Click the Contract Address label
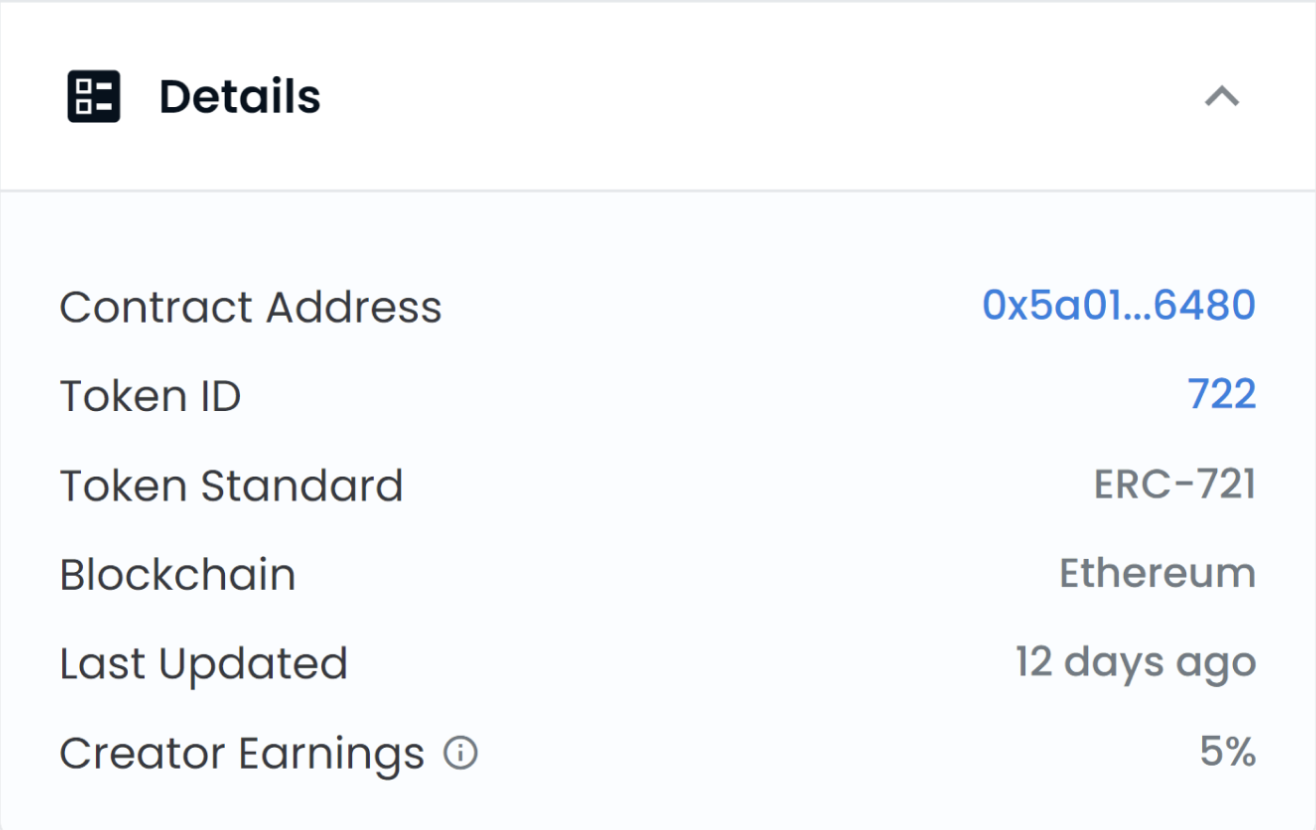Viewport: 1316px width, 830px height. point(250,307)
